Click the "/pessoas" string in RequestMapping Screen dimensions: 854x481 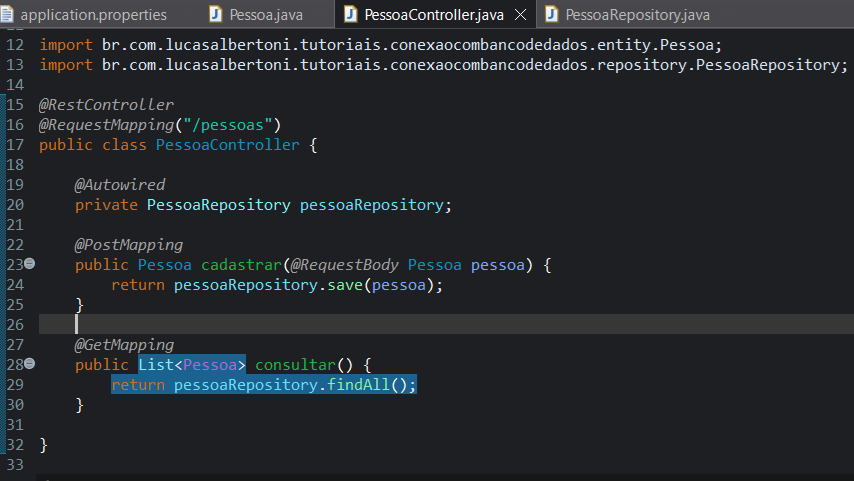(x=239, y=125)
